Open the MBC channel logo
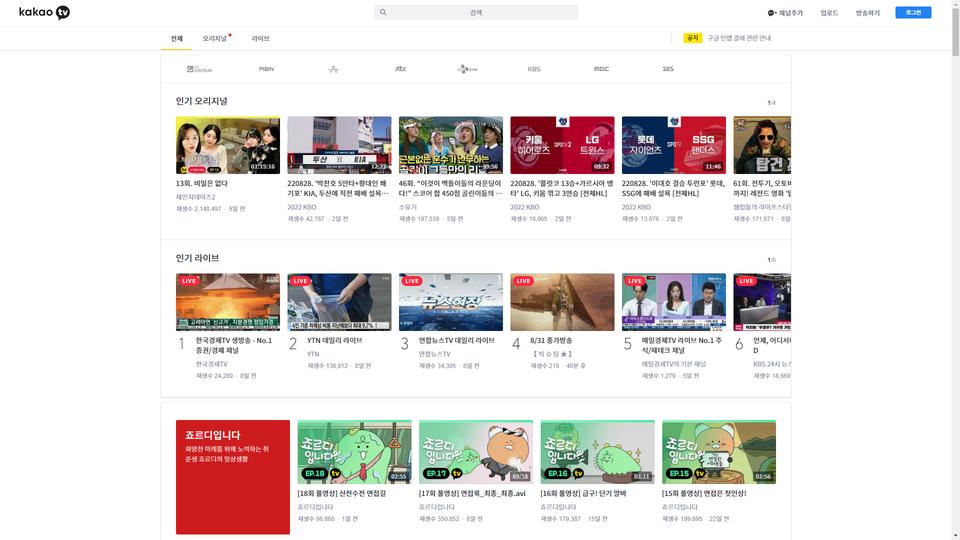The width and height of the screenshot is (960, 540). coord(601,69)
